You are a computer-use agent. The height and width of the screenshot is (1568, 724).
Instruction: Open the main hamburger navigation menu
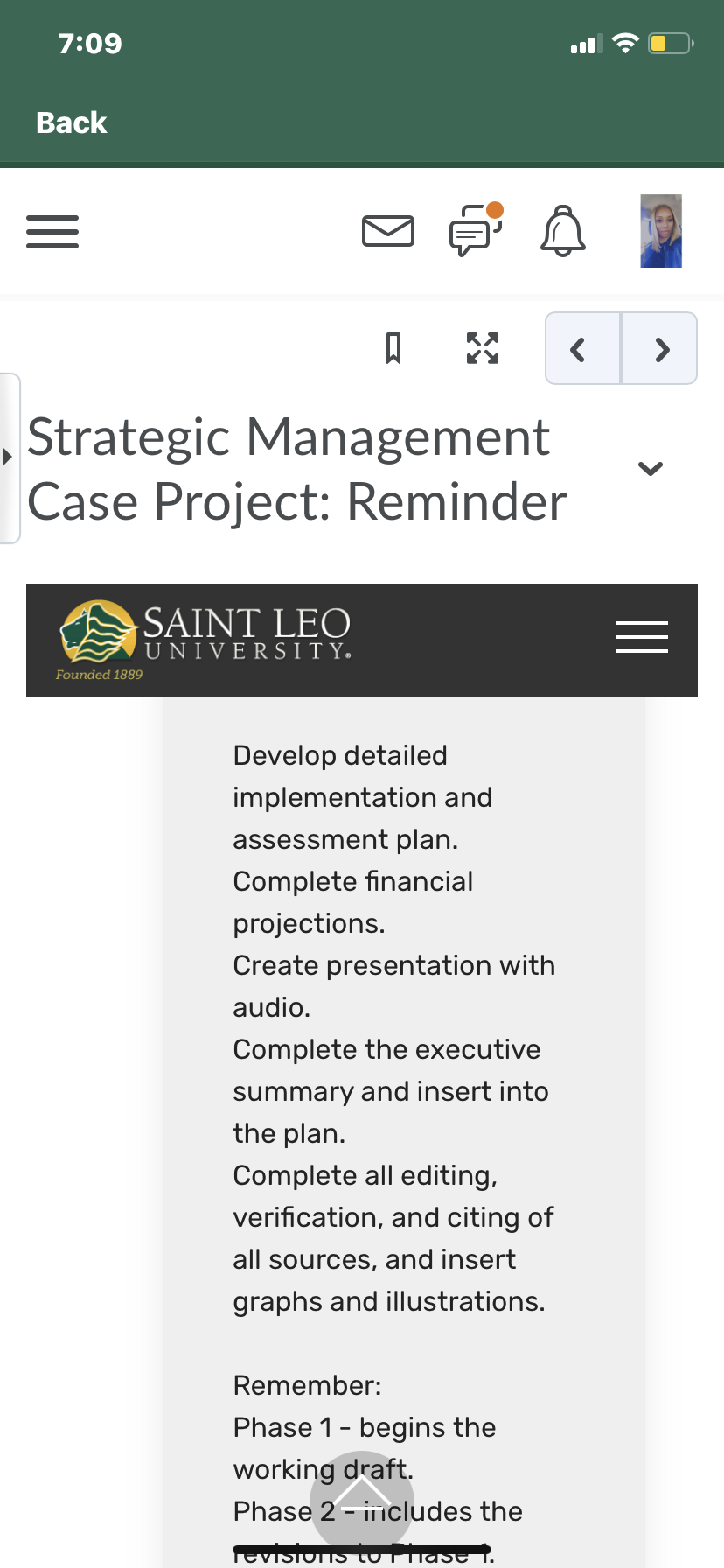click(52, 232)
